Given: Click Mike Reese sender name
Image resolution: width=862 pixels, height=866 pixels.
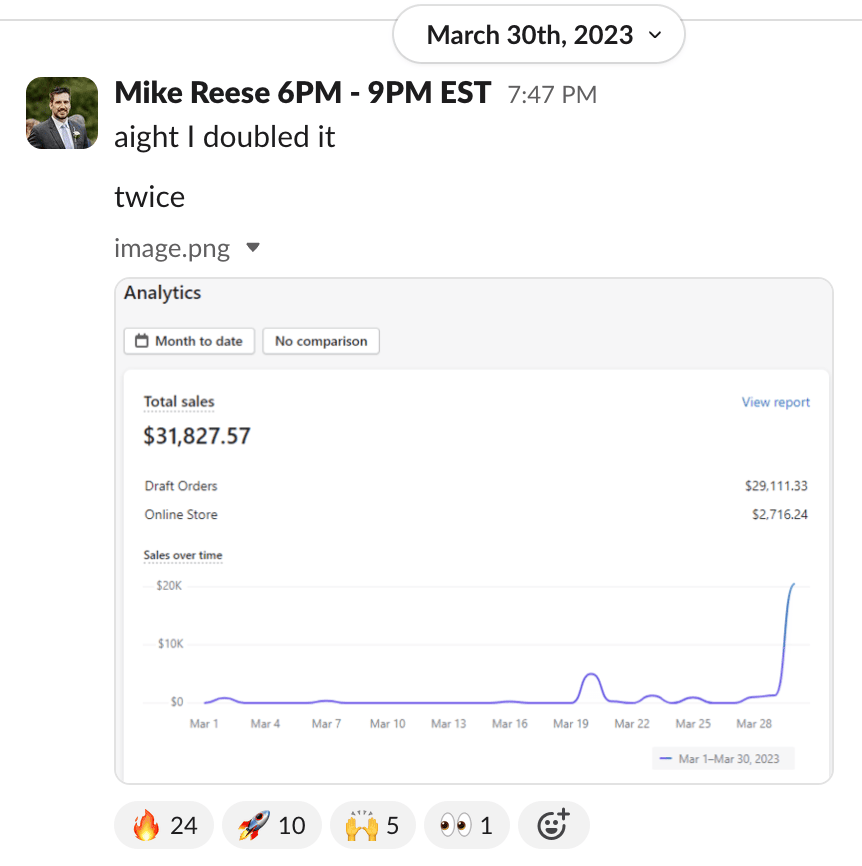Looking at the screenshot, I should click(x=302, y=93).
